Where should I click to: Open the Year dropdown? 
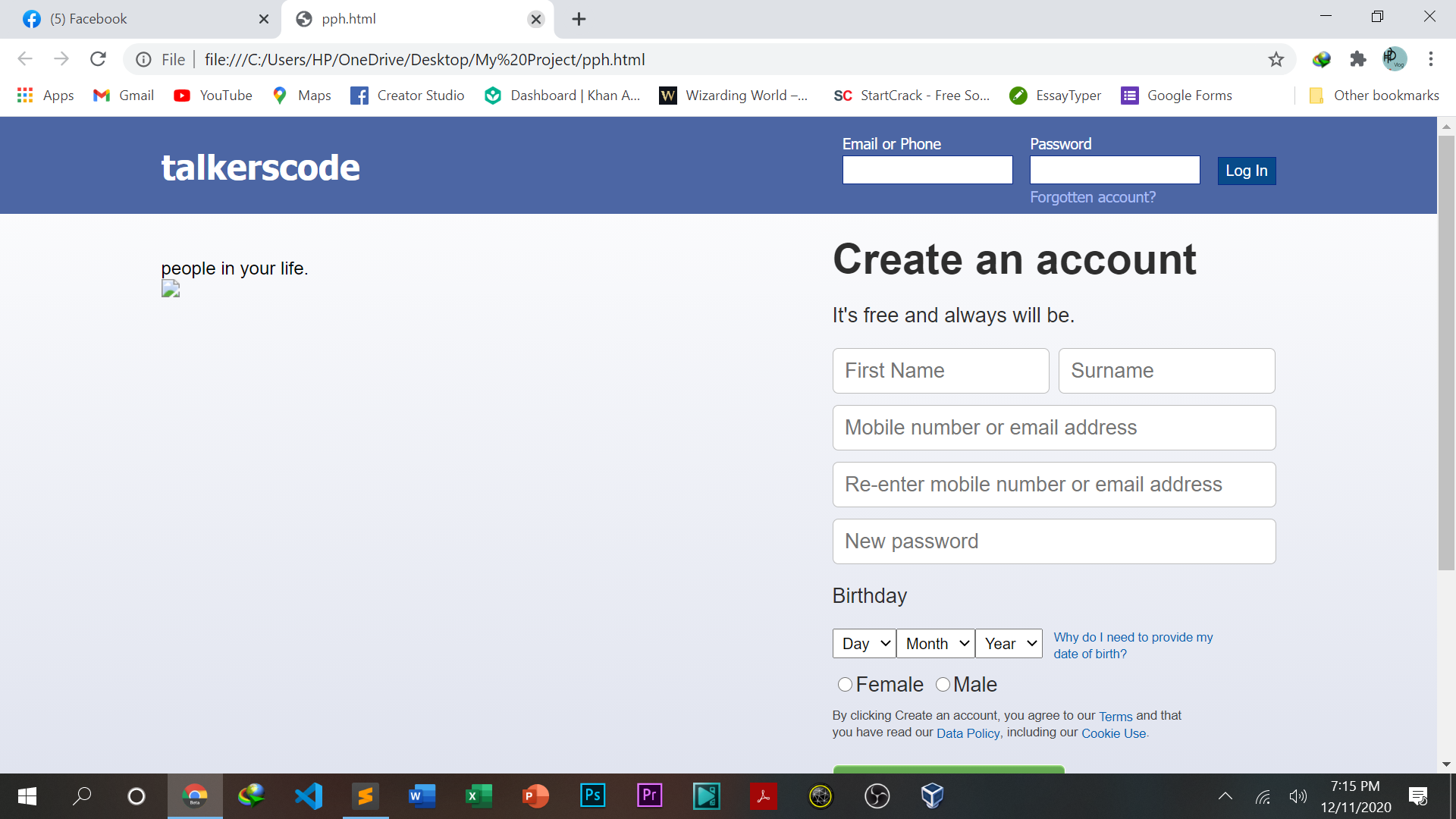[x=1009, y=643]
